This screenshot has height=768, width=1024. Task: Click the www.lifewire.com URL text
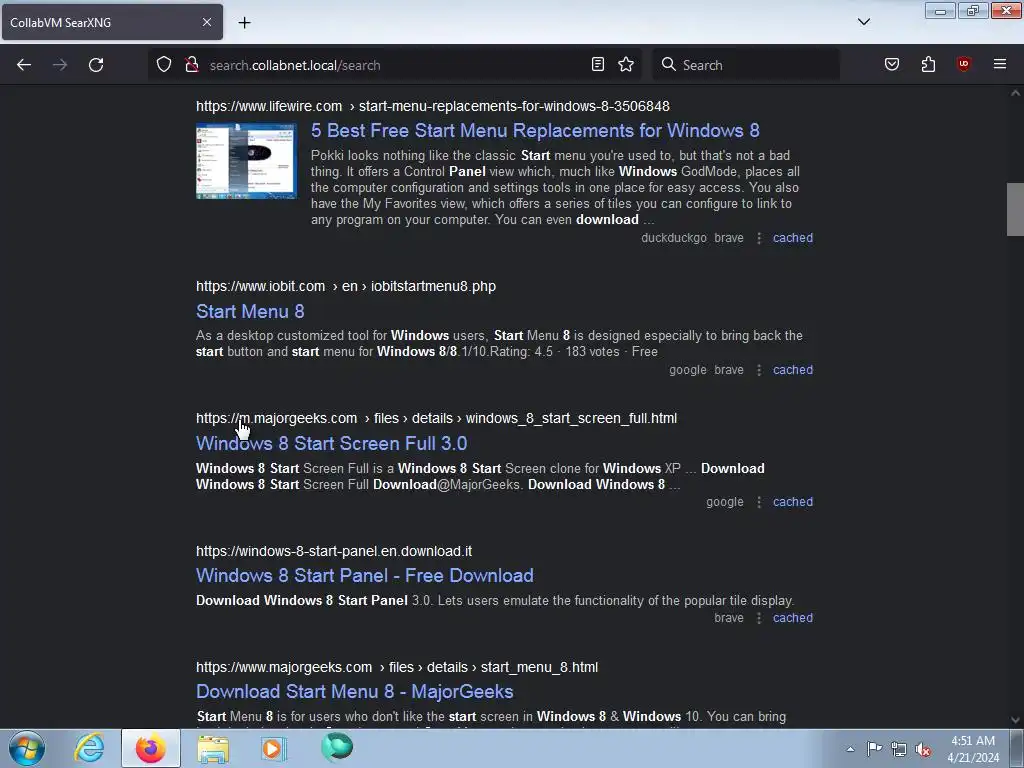tap(269, 106)
